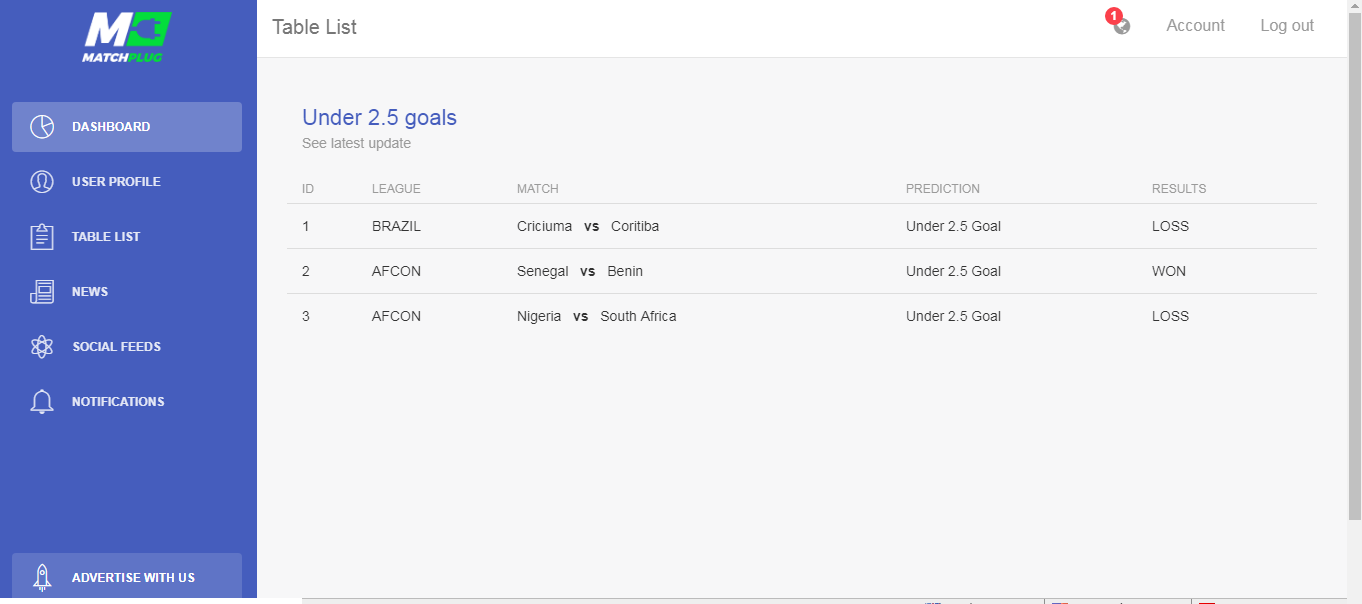Select the Senegal vs Benin match row
Image resolution: width=1362 pixels, height=604 pixels.
click(x=802, y=271)
